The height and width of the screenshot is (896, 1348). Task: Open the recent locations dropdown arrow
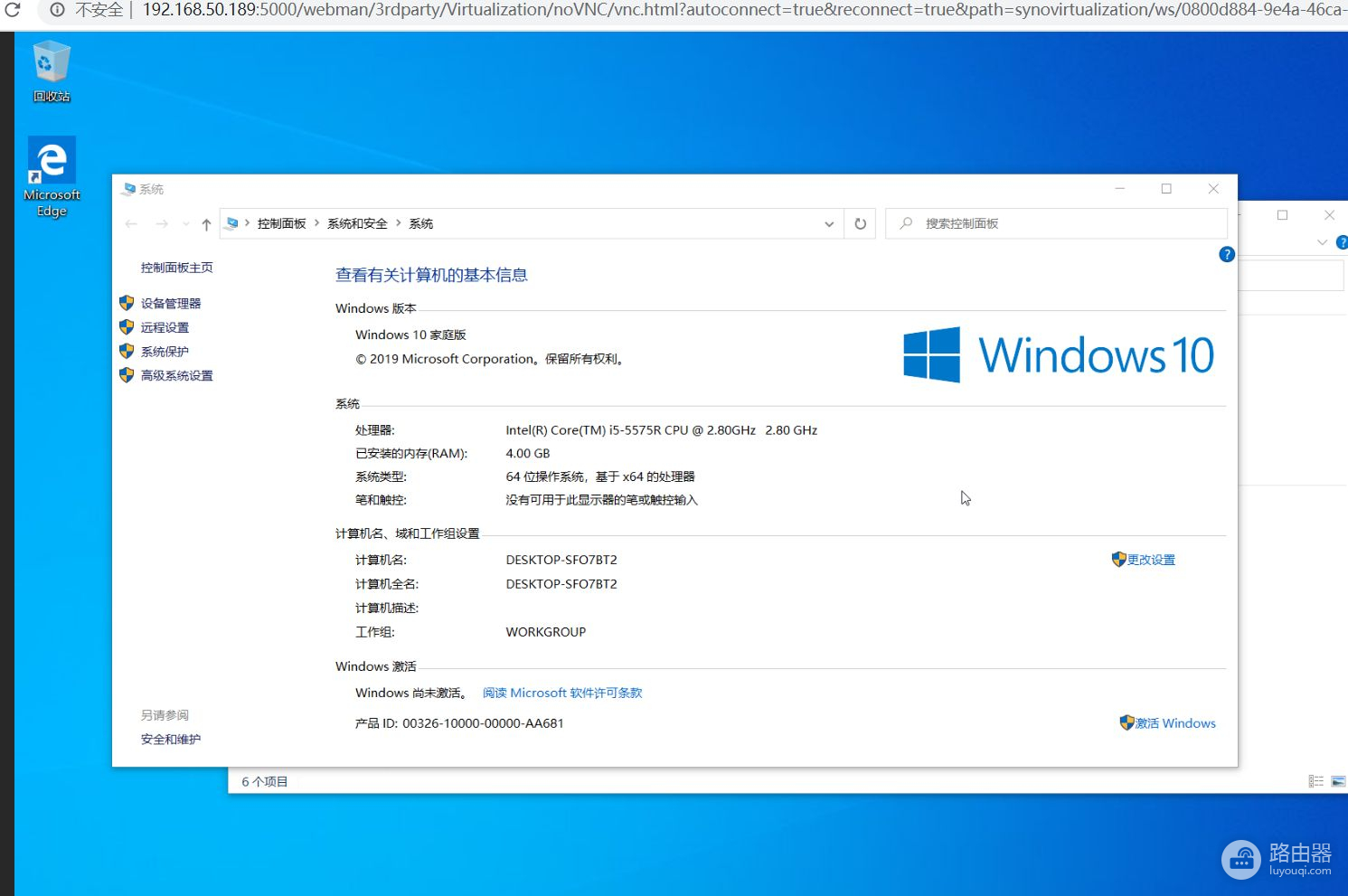pos(185,224)
